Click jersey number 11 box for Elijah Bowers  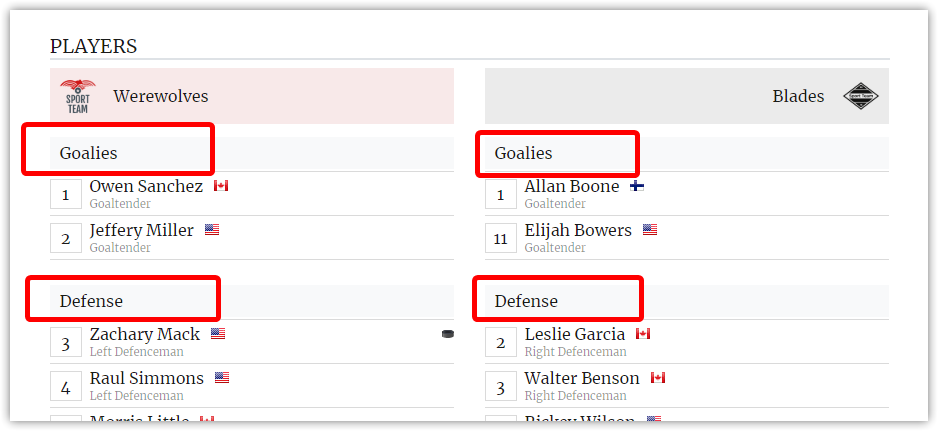501,238
